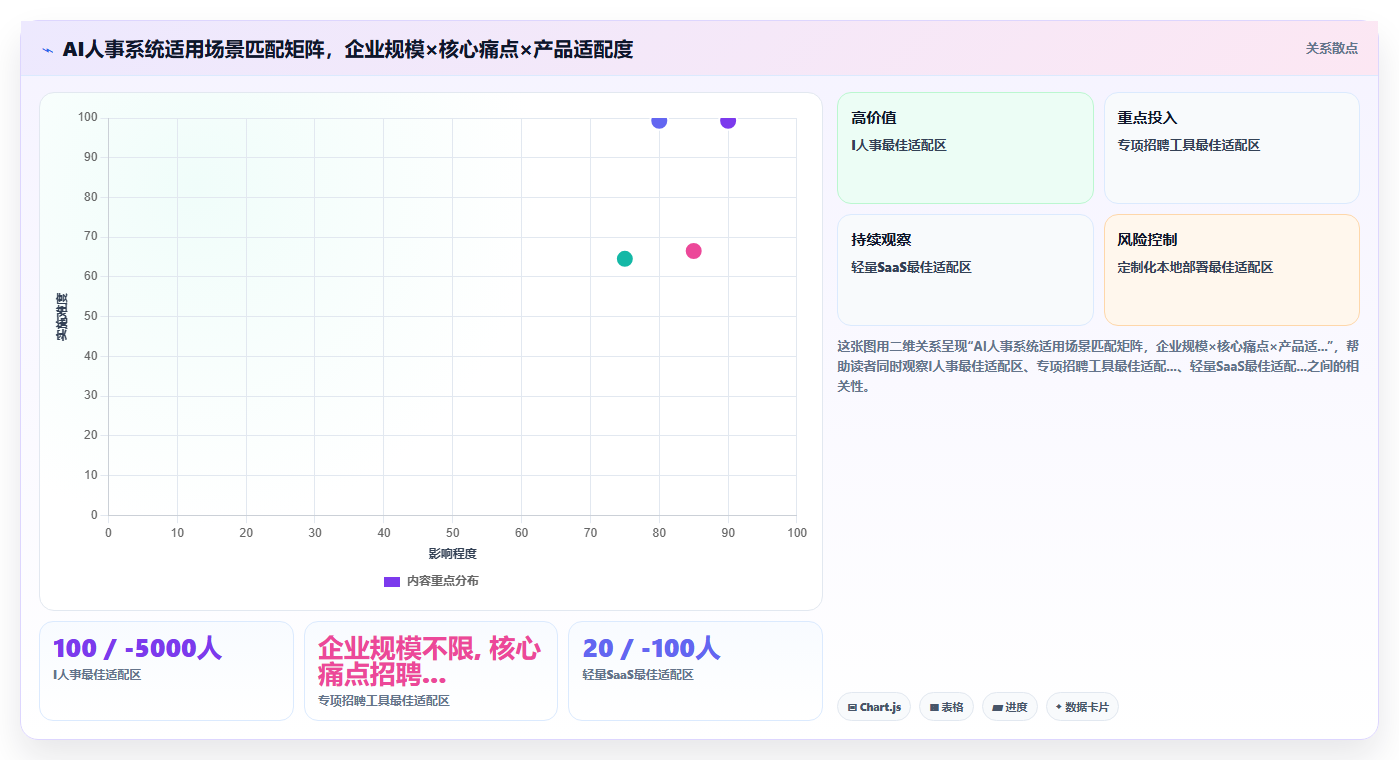Click the 进度 chip icon

pos(997,707)
